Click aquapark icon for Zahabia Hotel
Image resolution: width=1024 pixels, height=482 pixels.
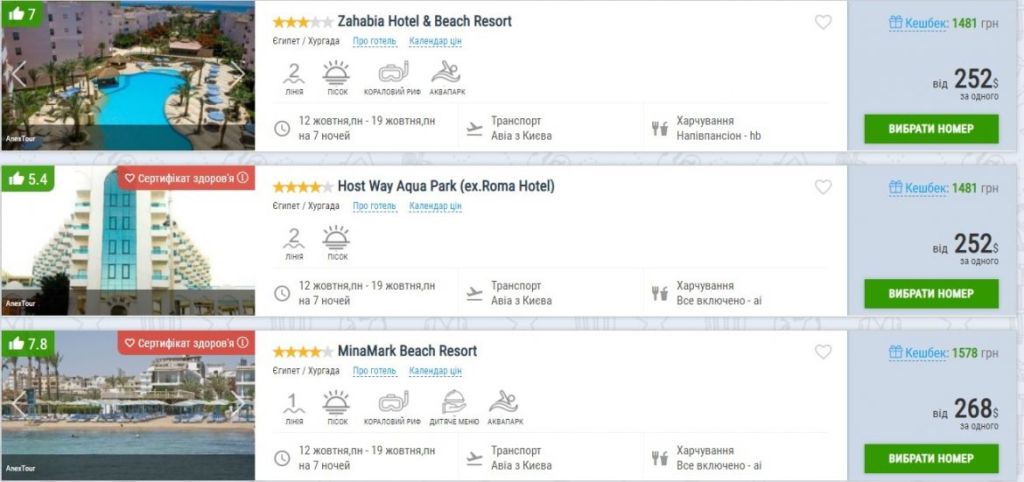tap(446, 76)
